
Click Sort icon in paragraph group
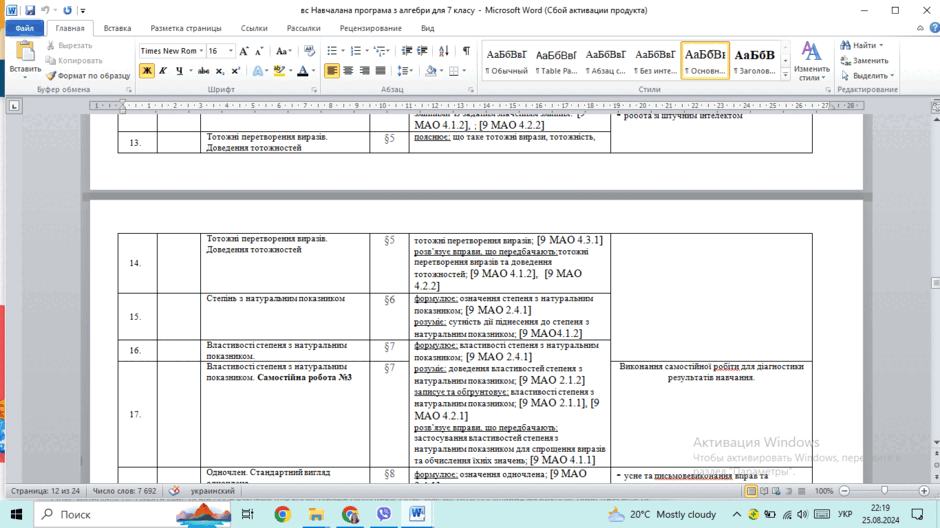(x=444, y=51)
